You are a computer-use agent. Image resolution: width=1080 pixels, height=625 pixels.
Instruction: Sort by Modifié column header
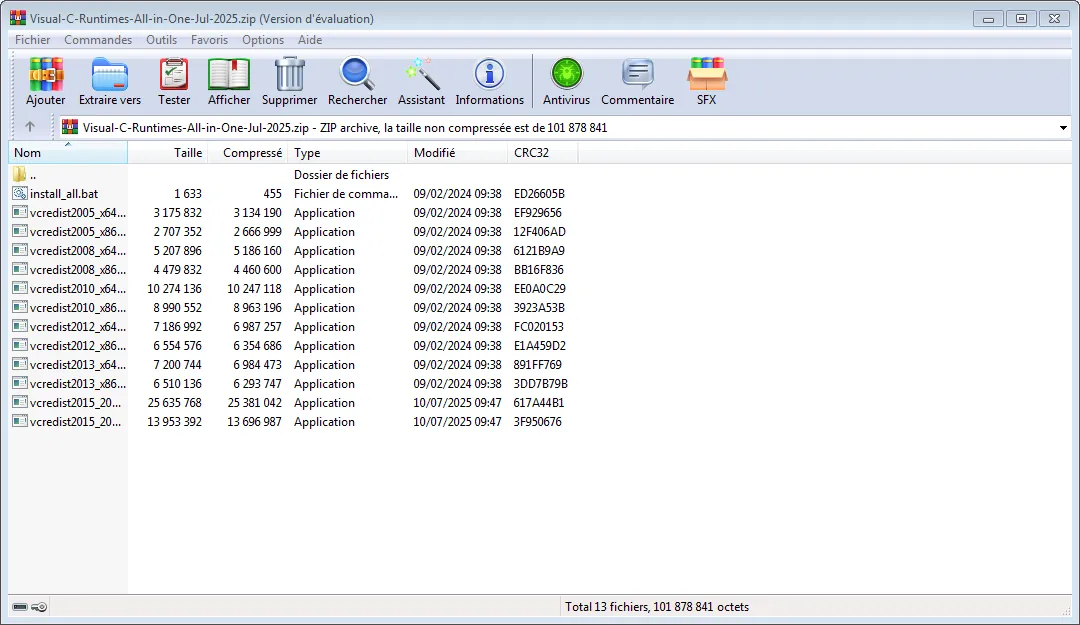[458, 152]
